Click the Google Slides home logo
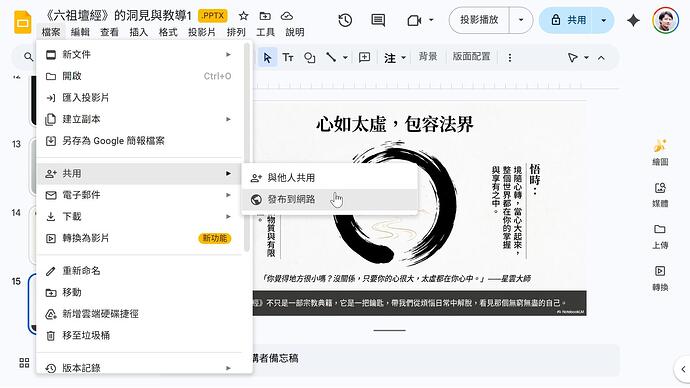Image resolution: width=690 pixels, height=388 pixels. pyautogui.click(x=22, y=22)
